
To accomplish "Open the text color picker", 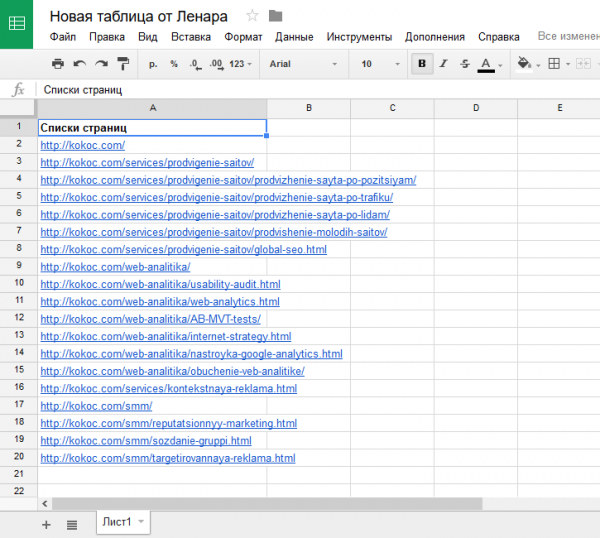I will [x=487, y=64].
